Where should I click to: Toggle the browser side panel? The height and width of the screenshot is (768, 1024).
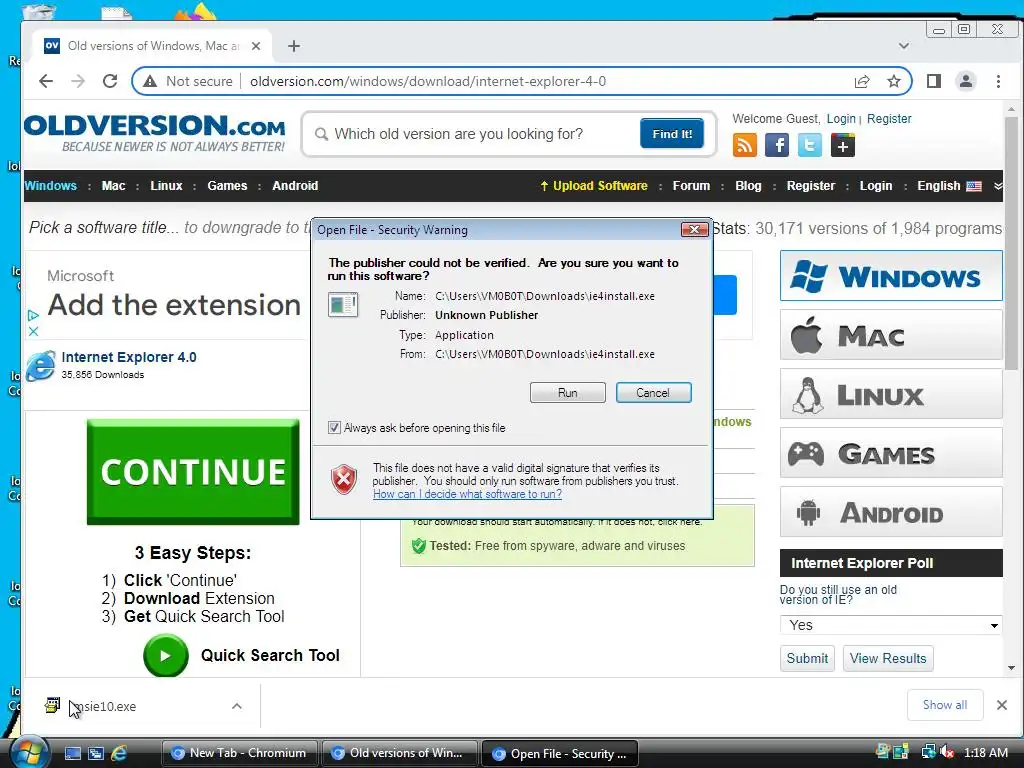point(934,81)
